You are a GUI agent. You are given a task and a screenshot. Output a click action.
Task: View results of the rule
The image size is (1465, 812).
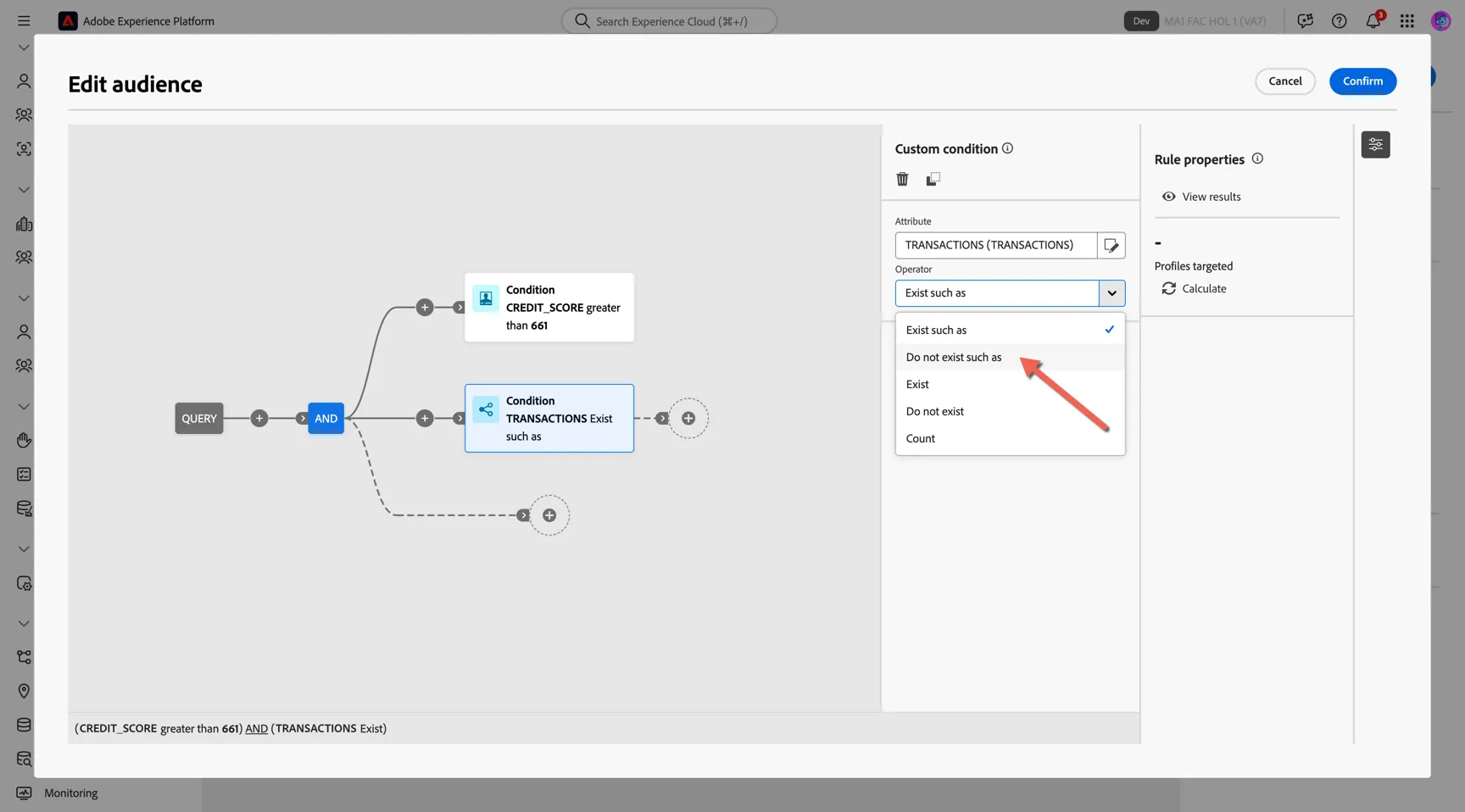(x=1201, y=197)
